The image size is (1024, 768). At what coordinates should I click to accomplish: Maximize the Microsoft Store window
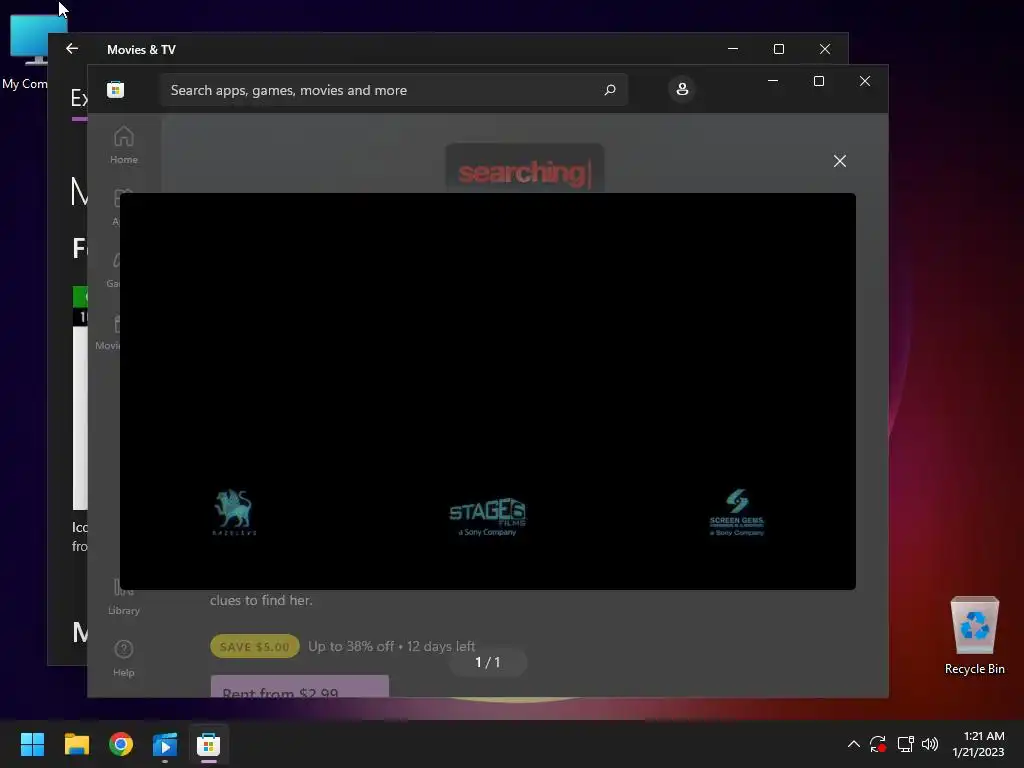pyautogui.click(x=819, y=81)
